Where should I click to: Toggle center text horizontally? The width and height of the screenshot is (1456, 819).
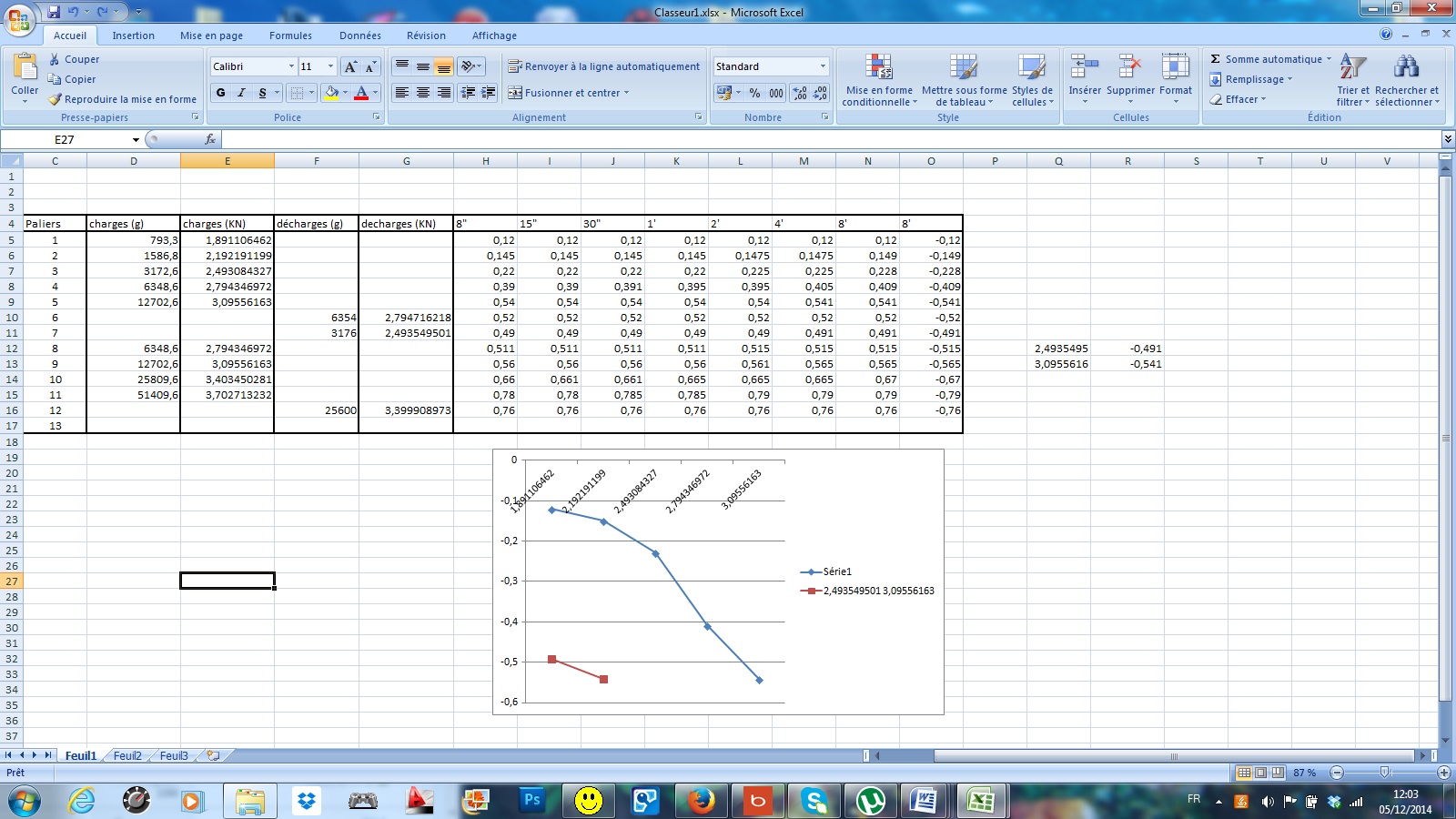click(x=423, y=93)
